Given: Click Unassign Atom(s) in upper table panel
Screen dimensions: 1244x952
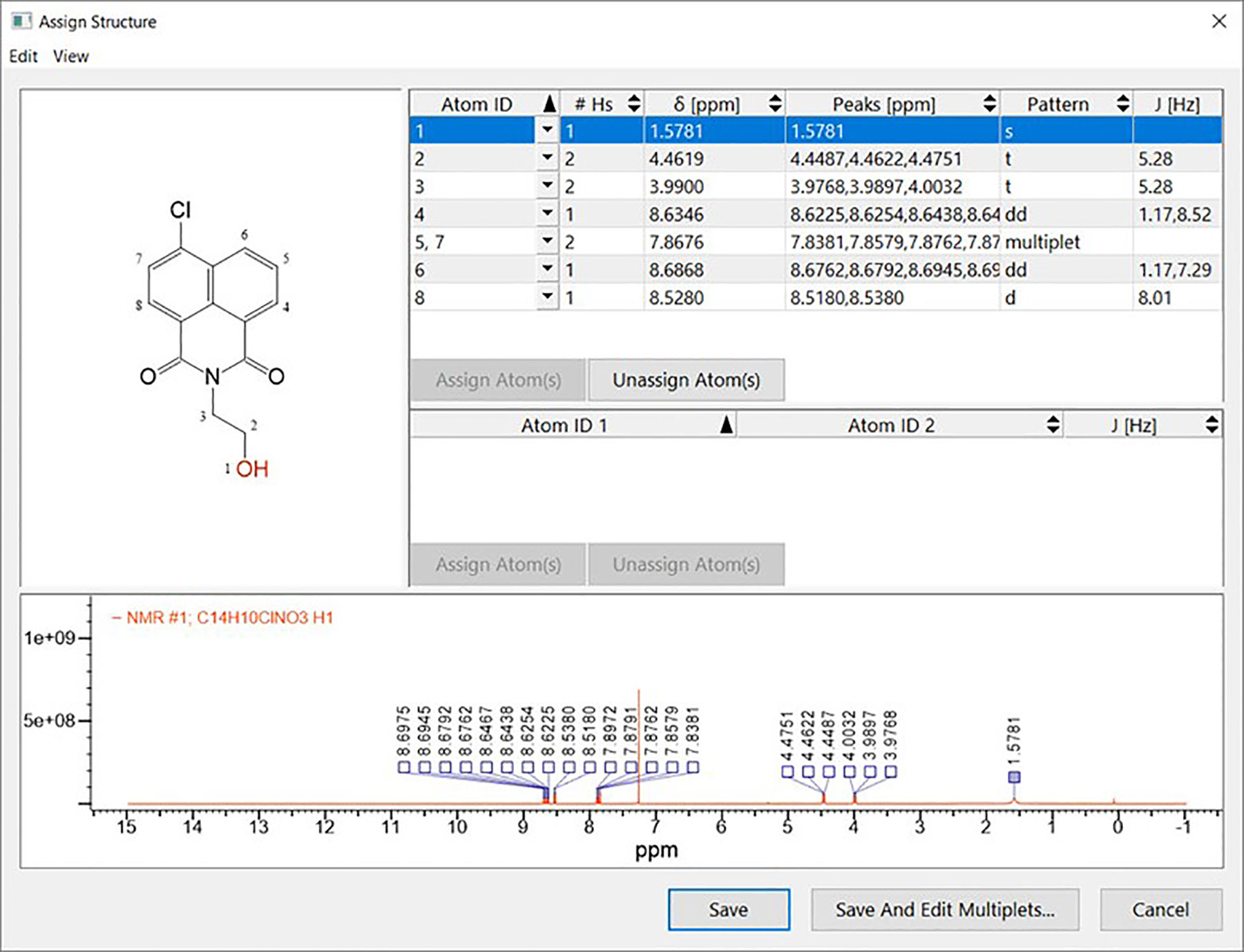Looking at the screenshot, I should (685, 380).
